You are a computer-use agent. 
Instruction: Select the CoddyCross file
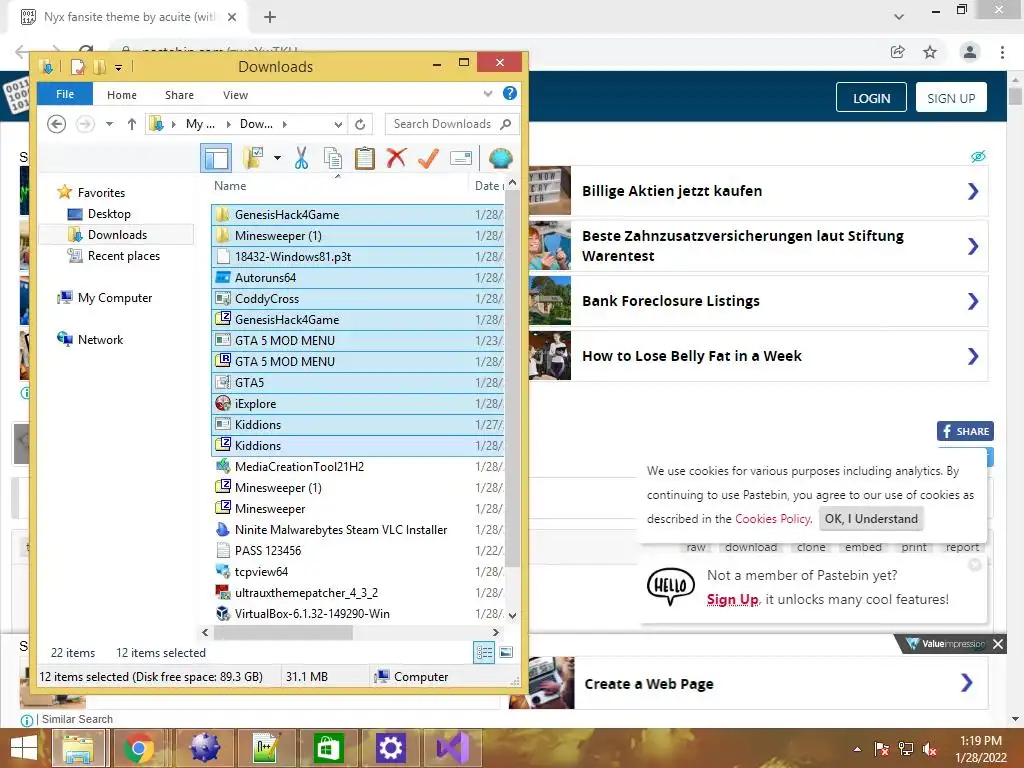(x=357, y=298)
